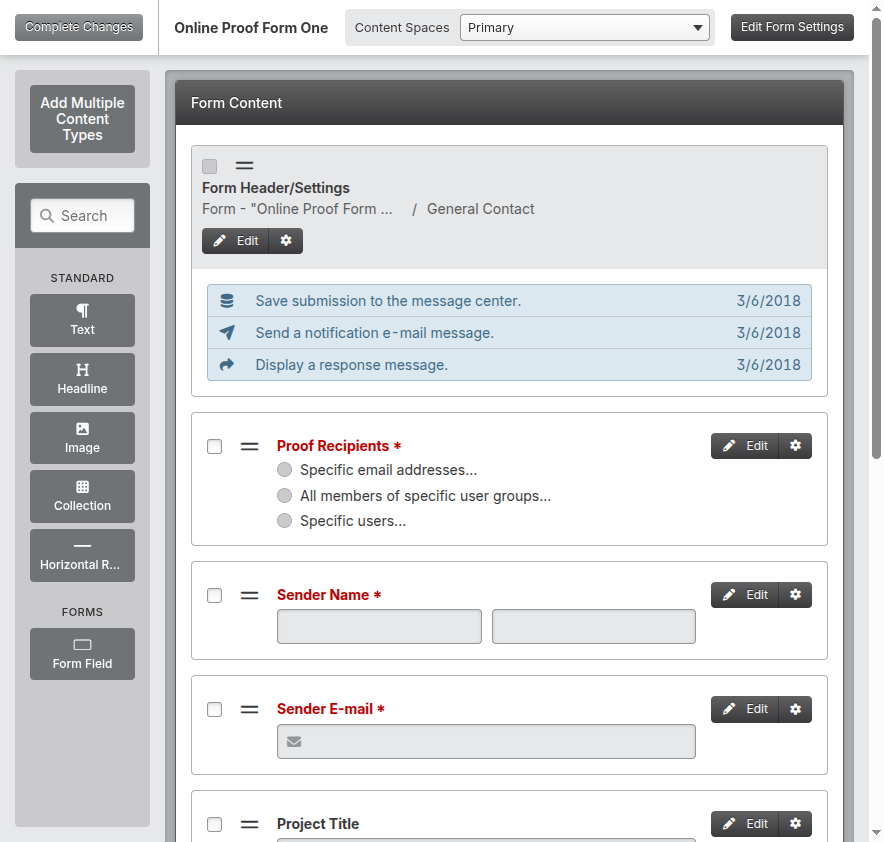Open Form Header/Settings gear options
The height and width of the screenshot is (842, 884).
pyautogui.click(x=286, y=241)
